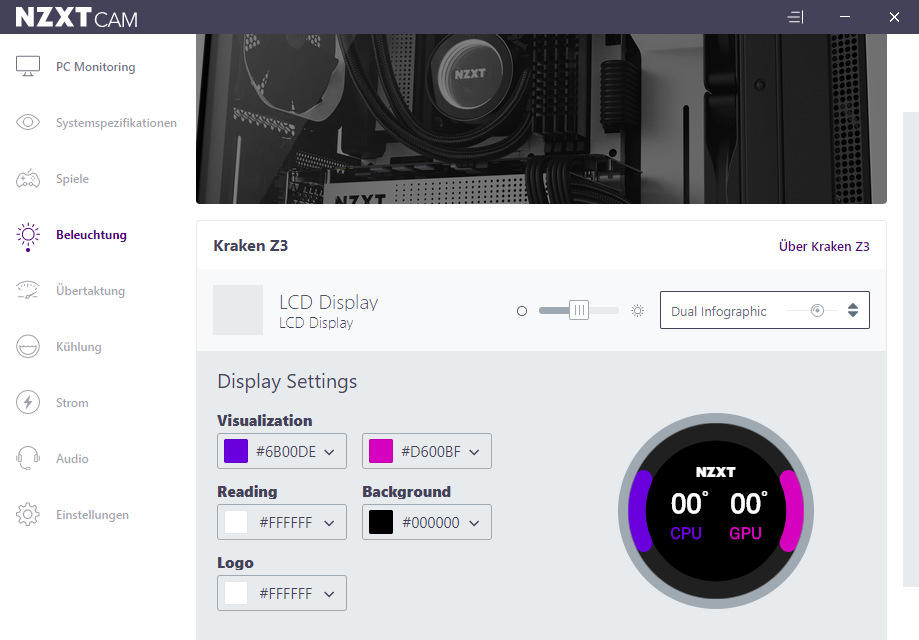Open Übertaktung using the gauge icon
This screenshot has height=640, width=919.
tap(28, 291)
